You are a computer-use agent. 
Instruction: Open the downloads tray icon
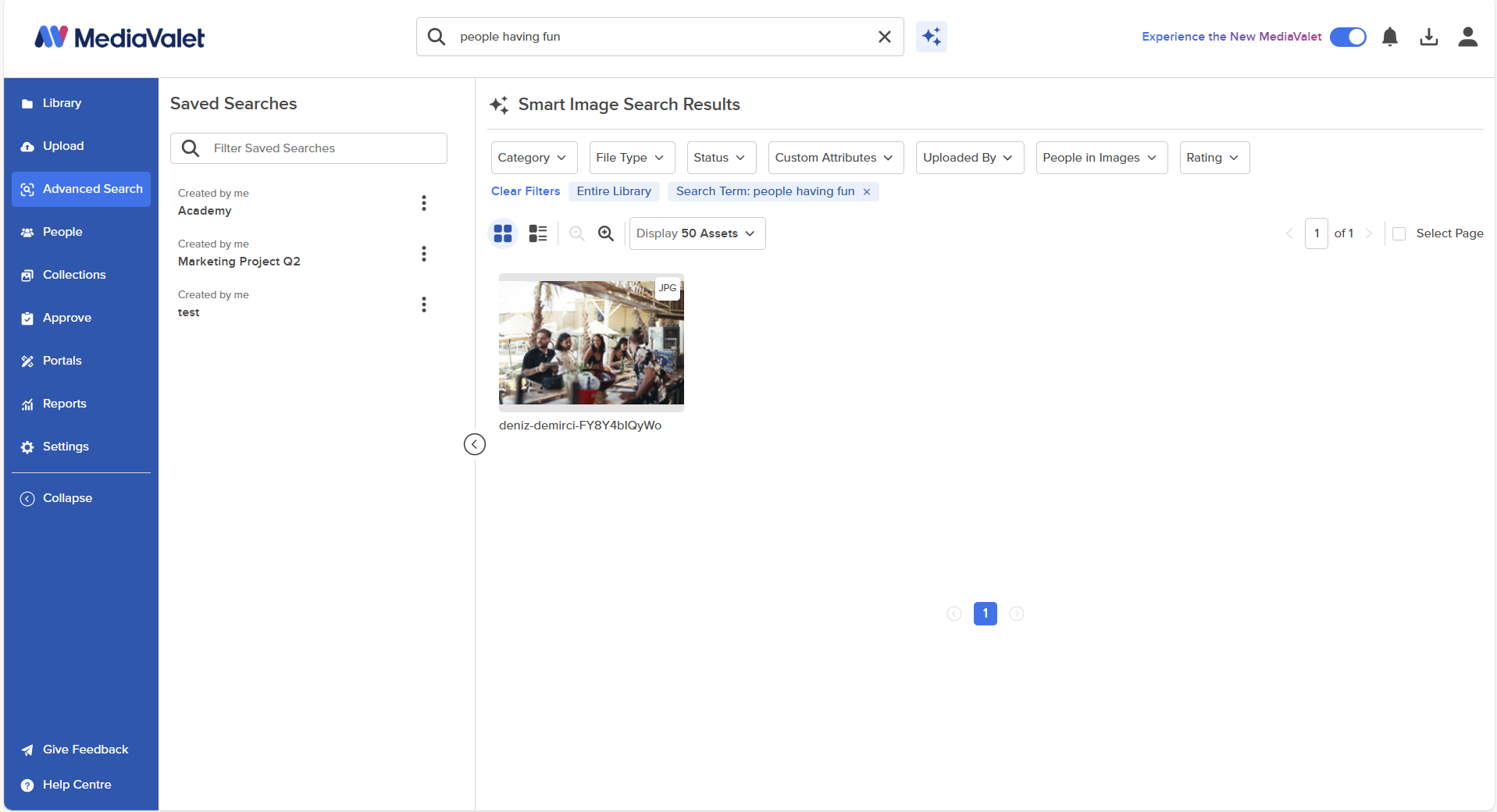[x=1429, y=37]
